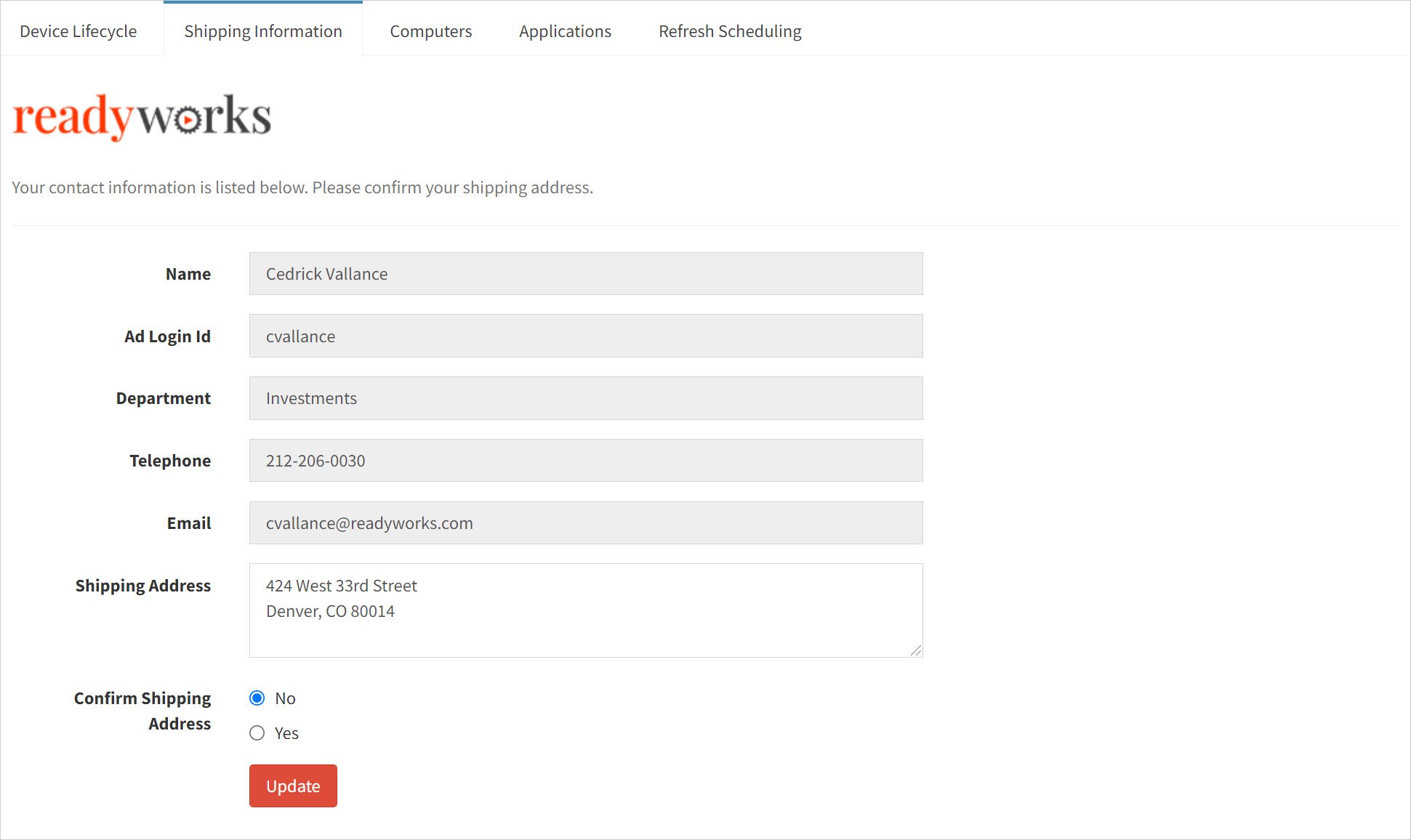1411x840 pixels.
Task: Click the Department field showing Investments
Action: tap(586, 398)
